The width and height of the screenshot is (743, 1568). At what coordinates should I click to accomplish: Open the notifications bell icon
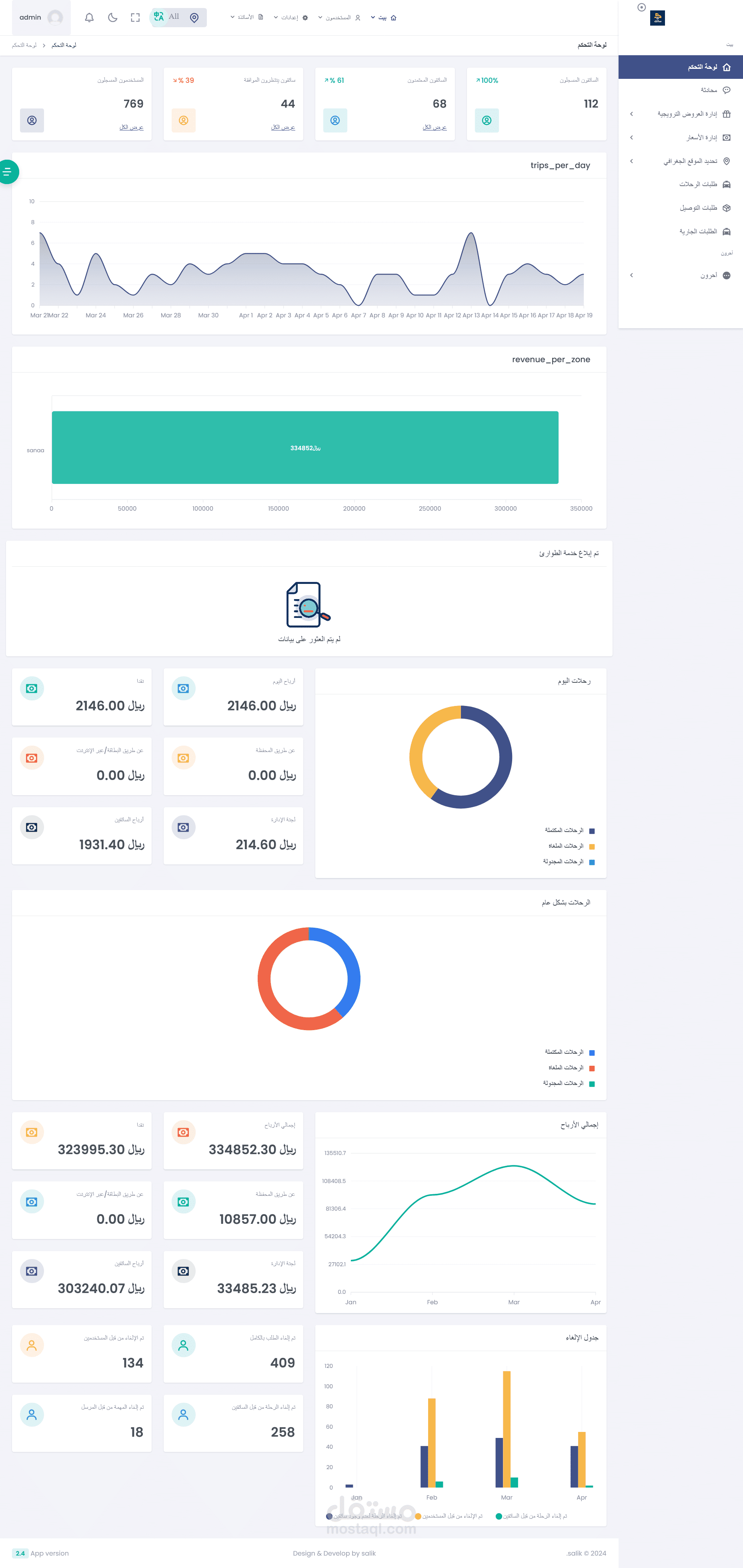point(90,18)
